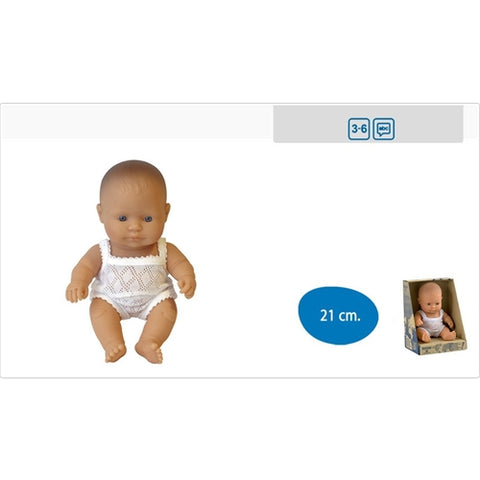Click the large doll's right blue eye

(x=148, y=219)
